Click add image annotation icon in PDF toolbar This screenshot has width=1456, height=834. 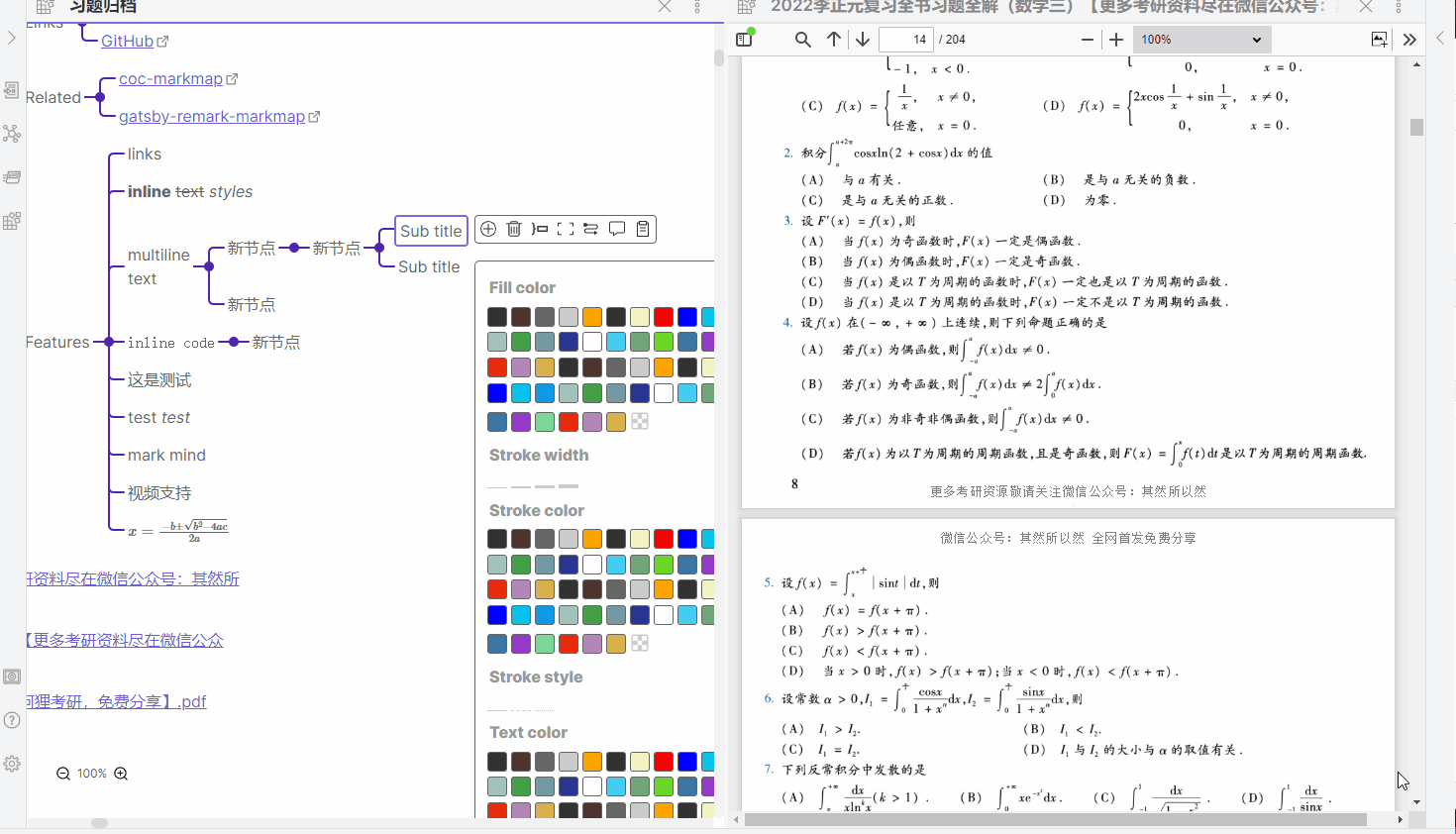pyautogui.click(x=1380, y=40)
